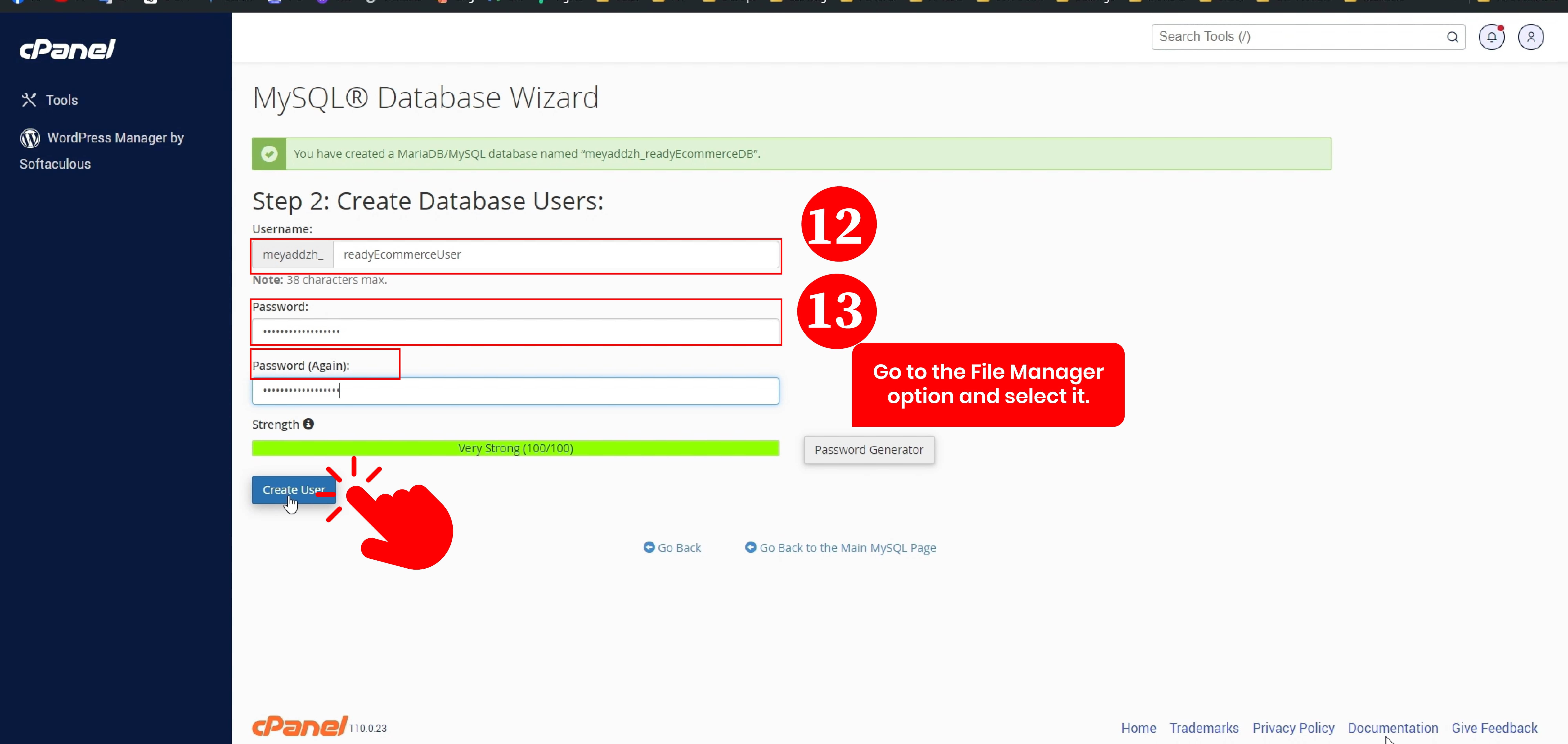1568x744 pixels.
Task: Click the Create User button
Action: pos(293,490)
